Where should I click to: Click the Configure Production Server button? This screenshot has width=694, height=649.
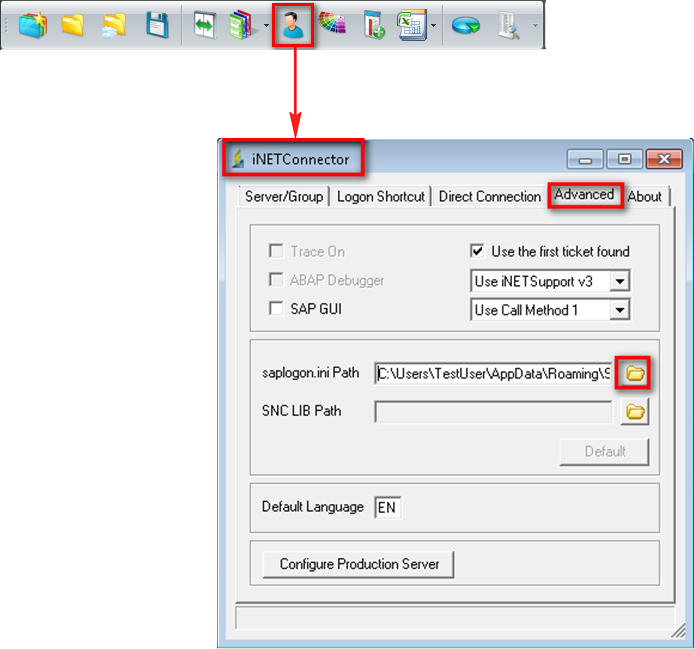coord(359,564)
